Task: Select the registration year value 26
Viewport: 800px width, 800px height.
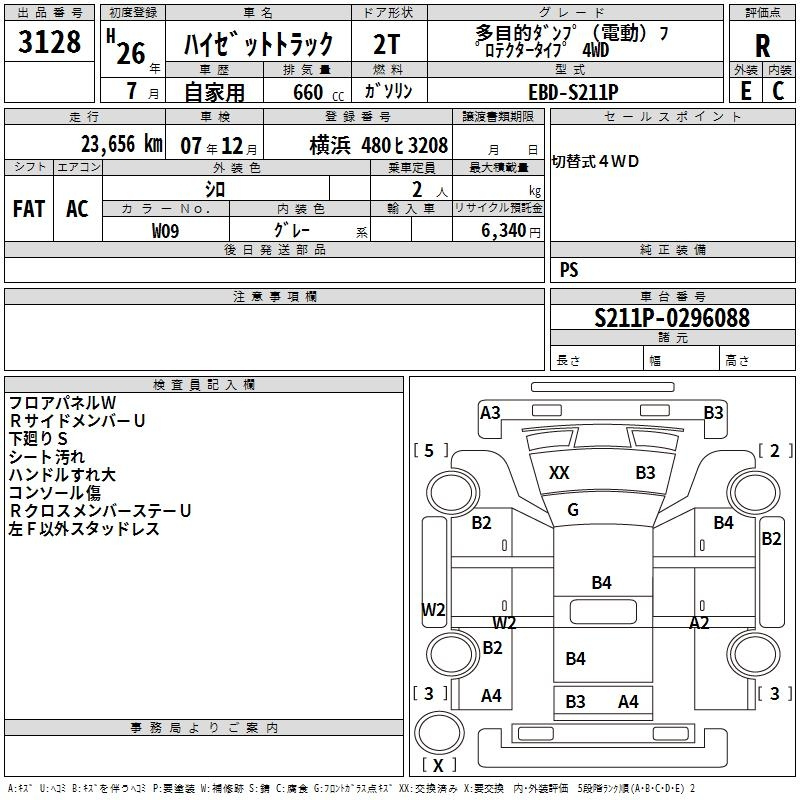Action: point(131,53)
